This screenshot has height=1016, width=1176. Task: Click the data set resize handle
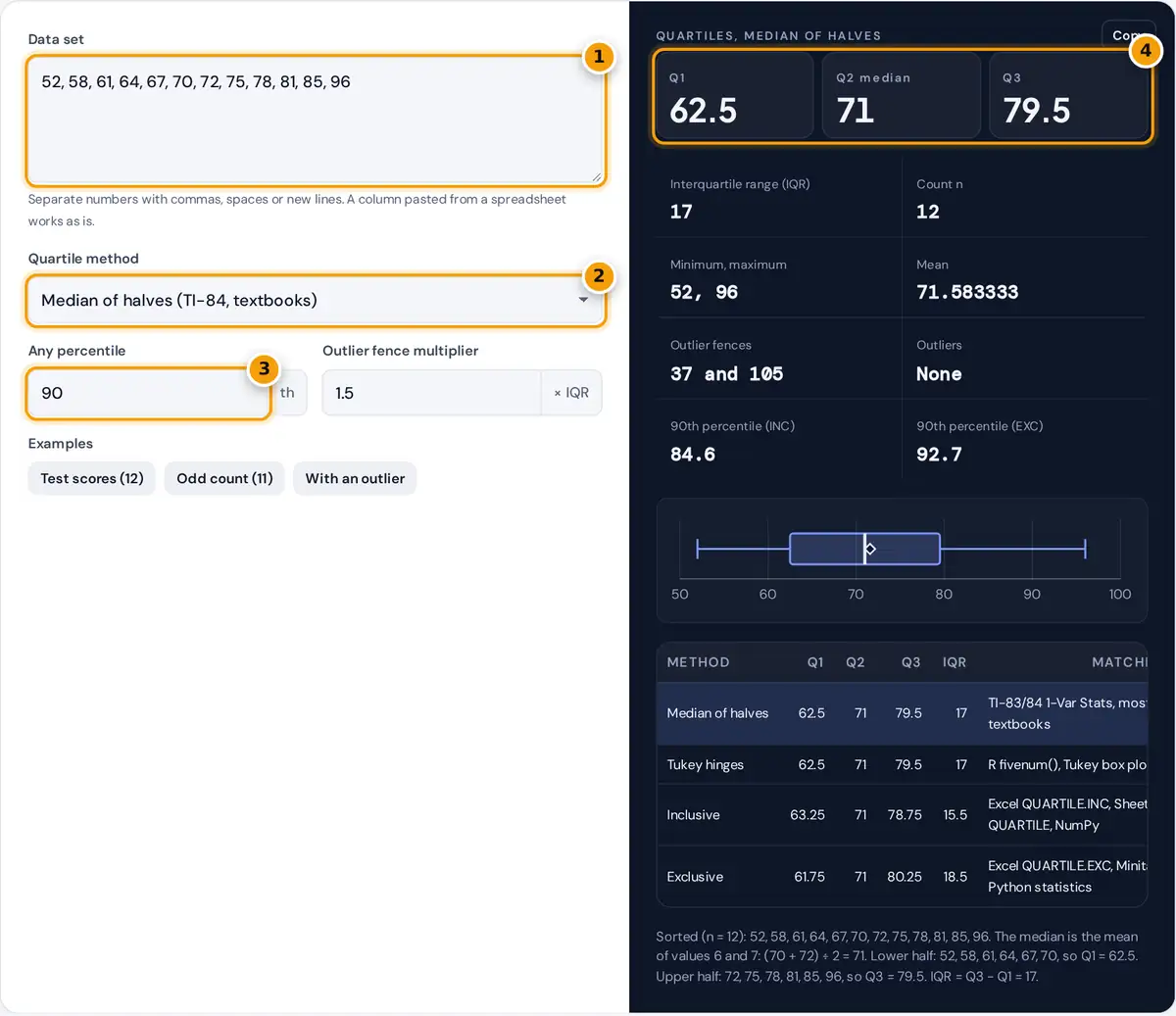point(596,177)
